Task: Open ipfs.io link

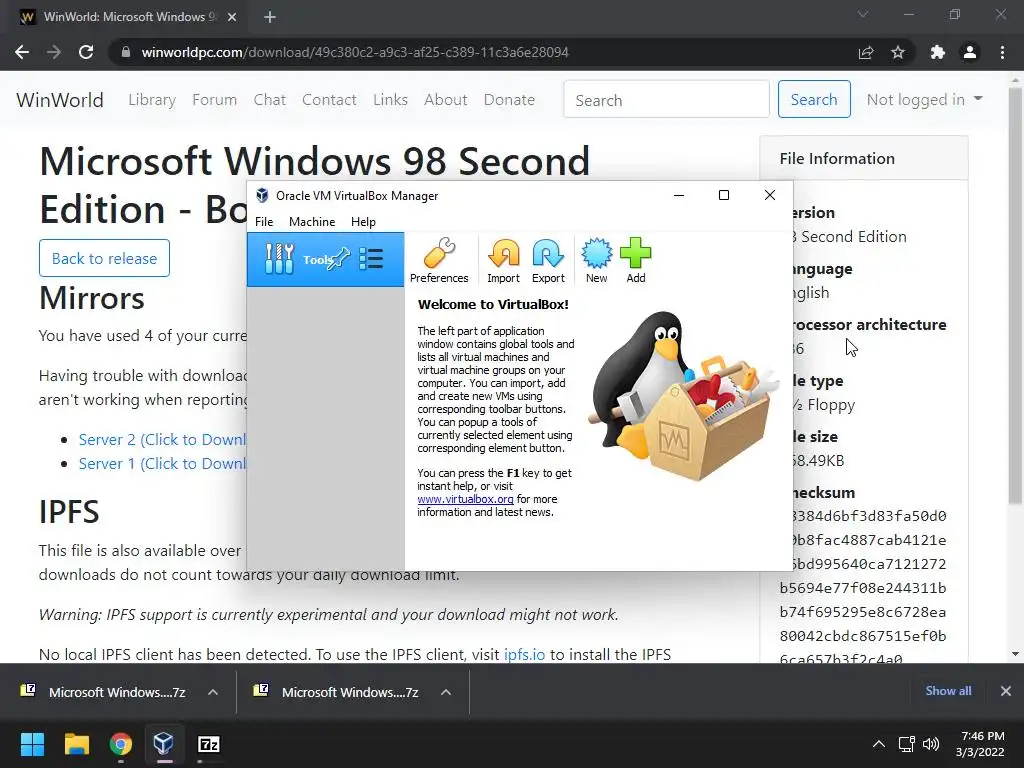Action: click(524, 654)
